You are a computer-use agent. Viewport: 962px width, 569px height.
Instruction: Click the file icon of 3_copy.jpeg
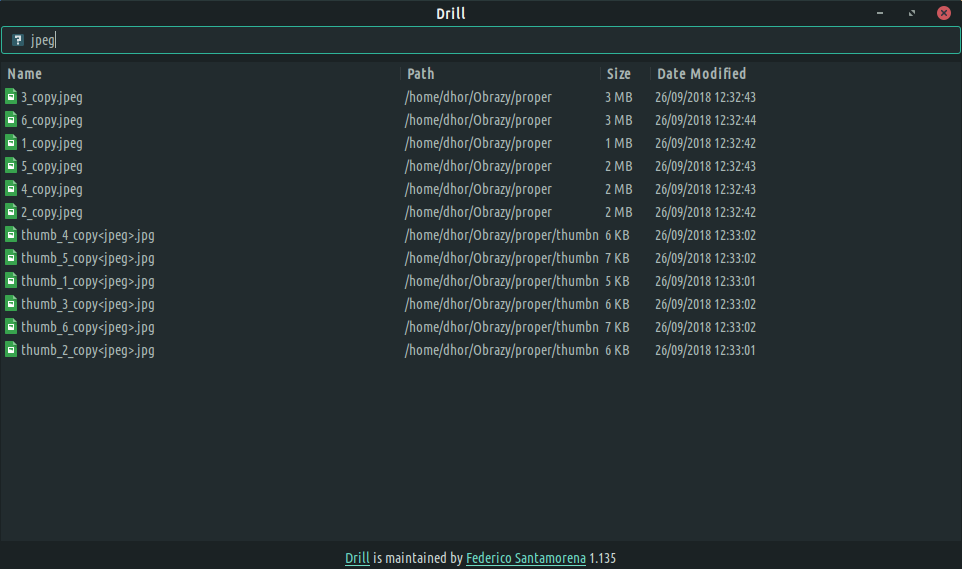point(11,96)
